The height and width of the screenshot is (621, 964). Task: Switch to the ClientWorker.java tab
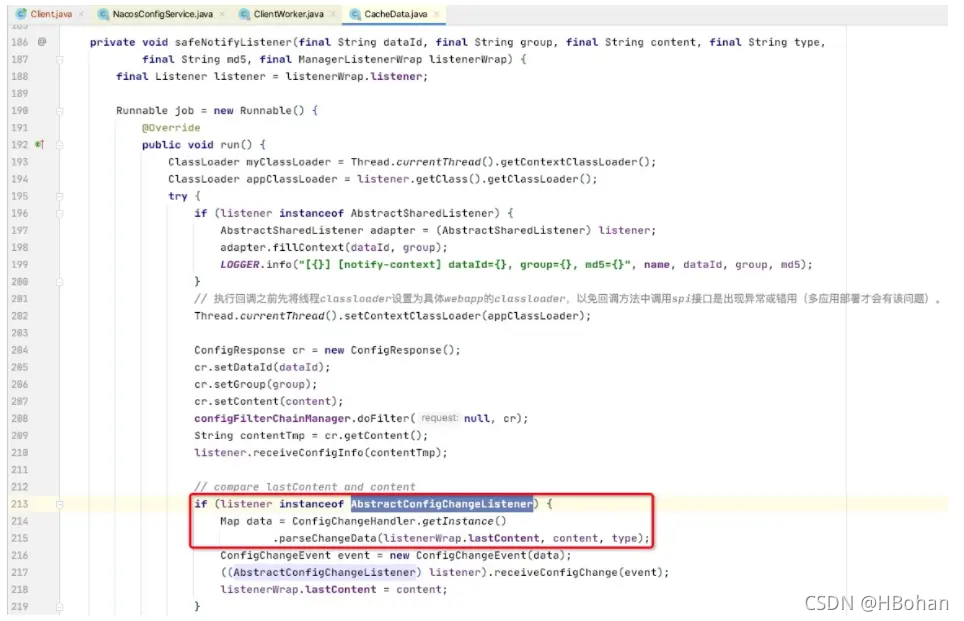(288, 14)
